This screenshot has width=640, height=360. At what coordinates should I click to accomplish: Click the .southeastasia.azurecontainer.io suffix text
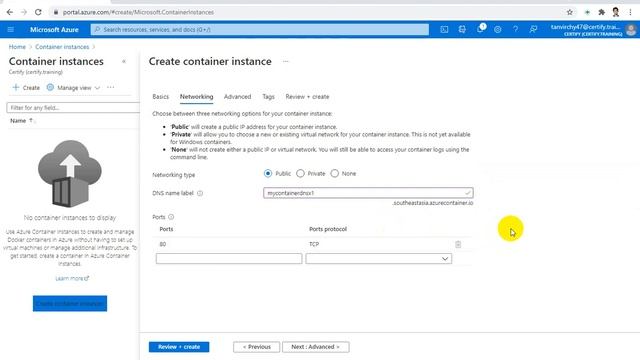[x=433, y=203]
